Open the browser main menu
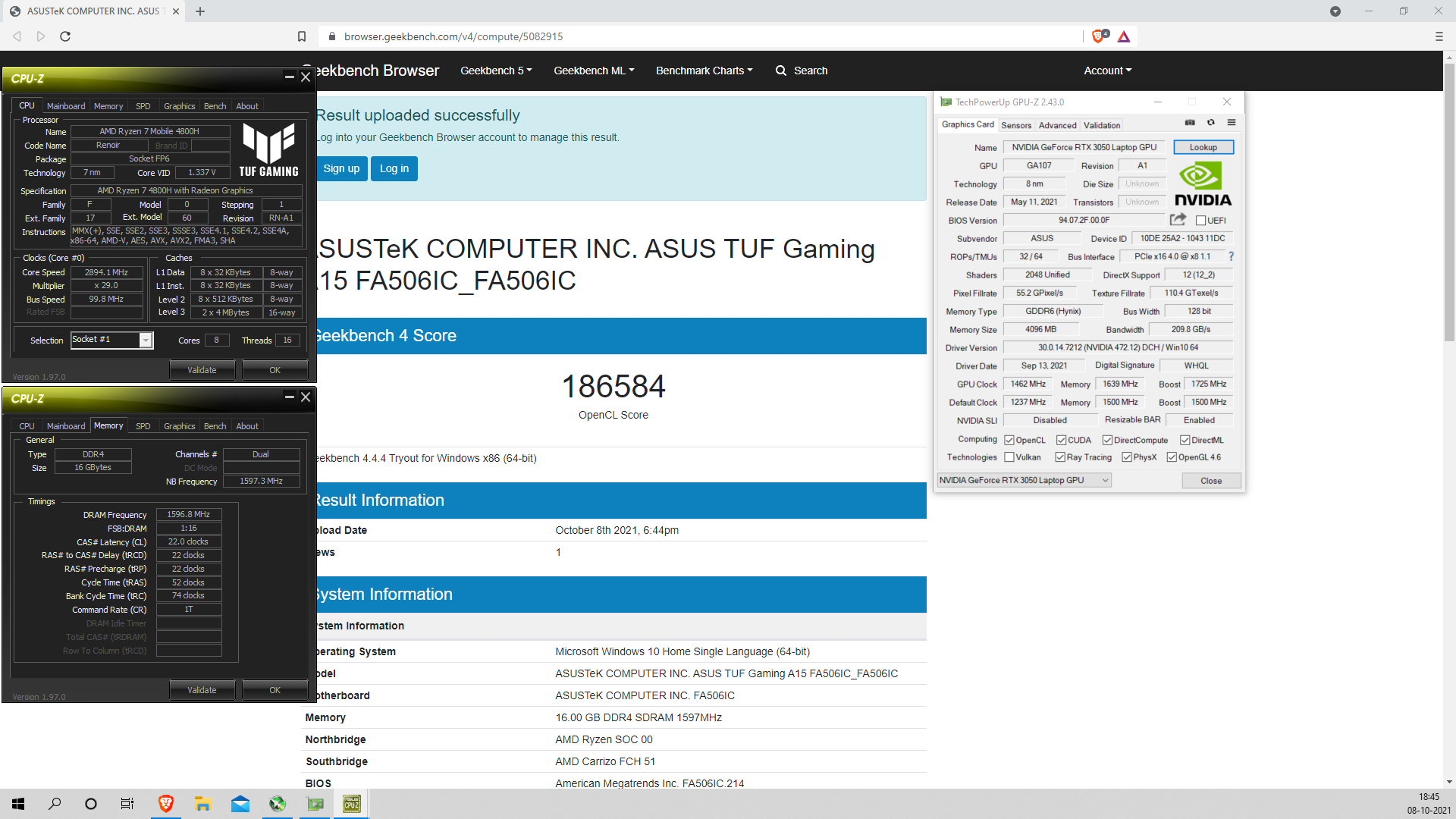Screen dimensions: 1456x819 (x=1439, y=36)
